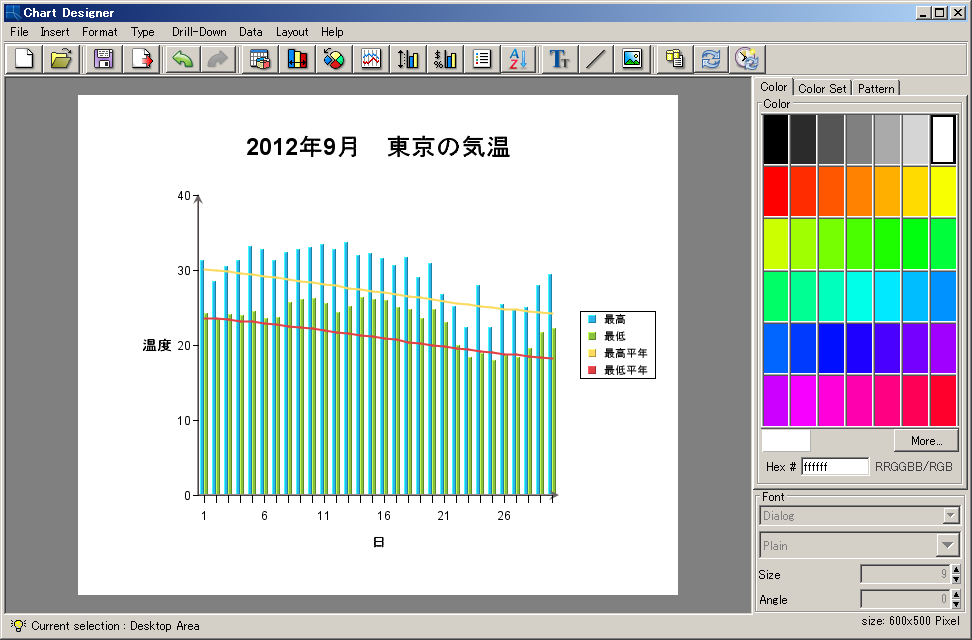
Task: Click the "RRGGBB/RGB" hex format hint
Action: point(914,466)
